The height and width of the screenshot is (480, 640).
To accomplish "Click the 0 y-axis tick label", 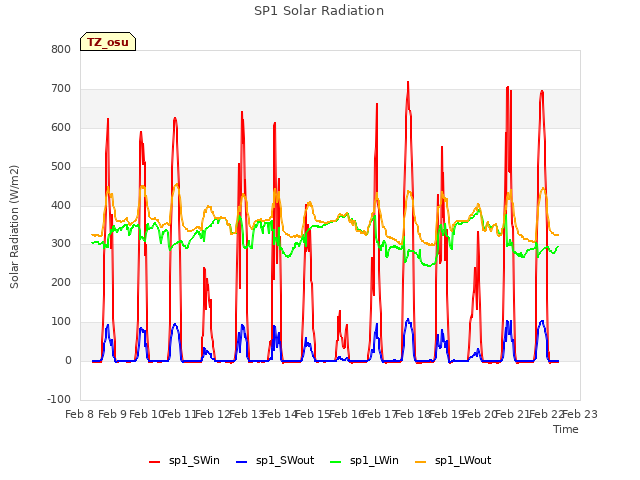I will pos(68,361).
